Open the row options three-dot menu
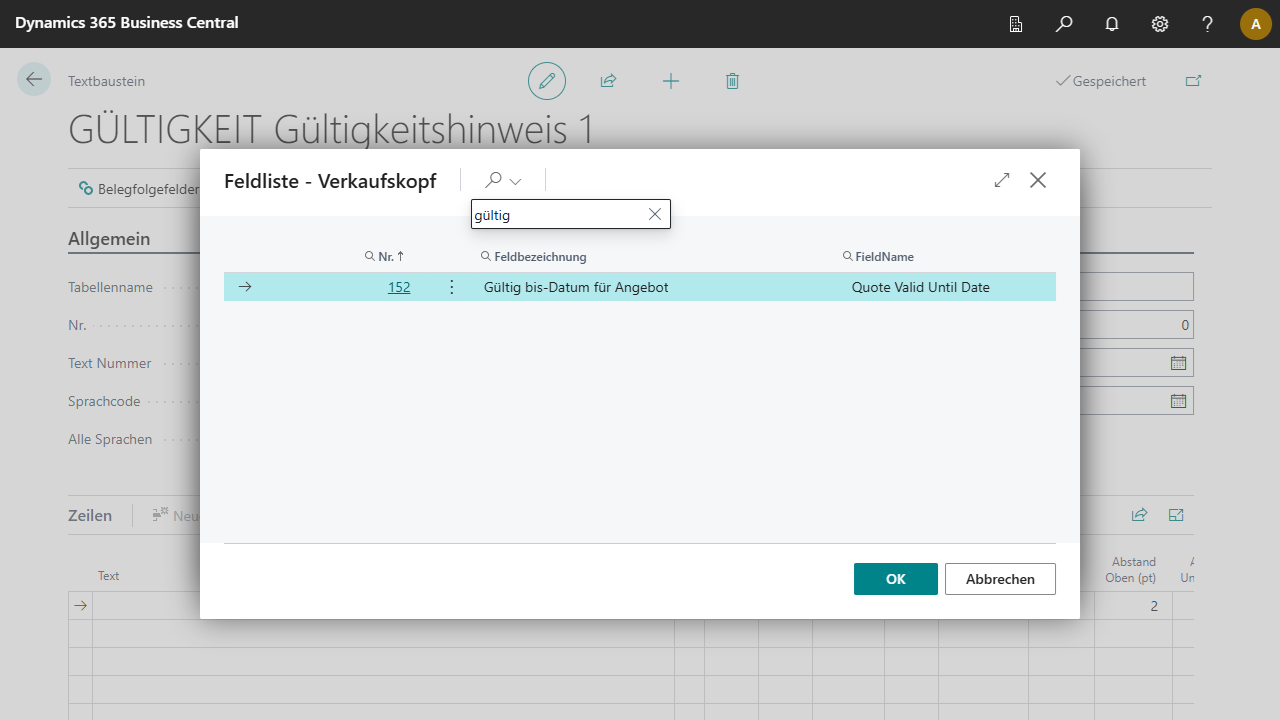Image resolution: width=1280 pixels, height=720 pixels. (451, 287)
